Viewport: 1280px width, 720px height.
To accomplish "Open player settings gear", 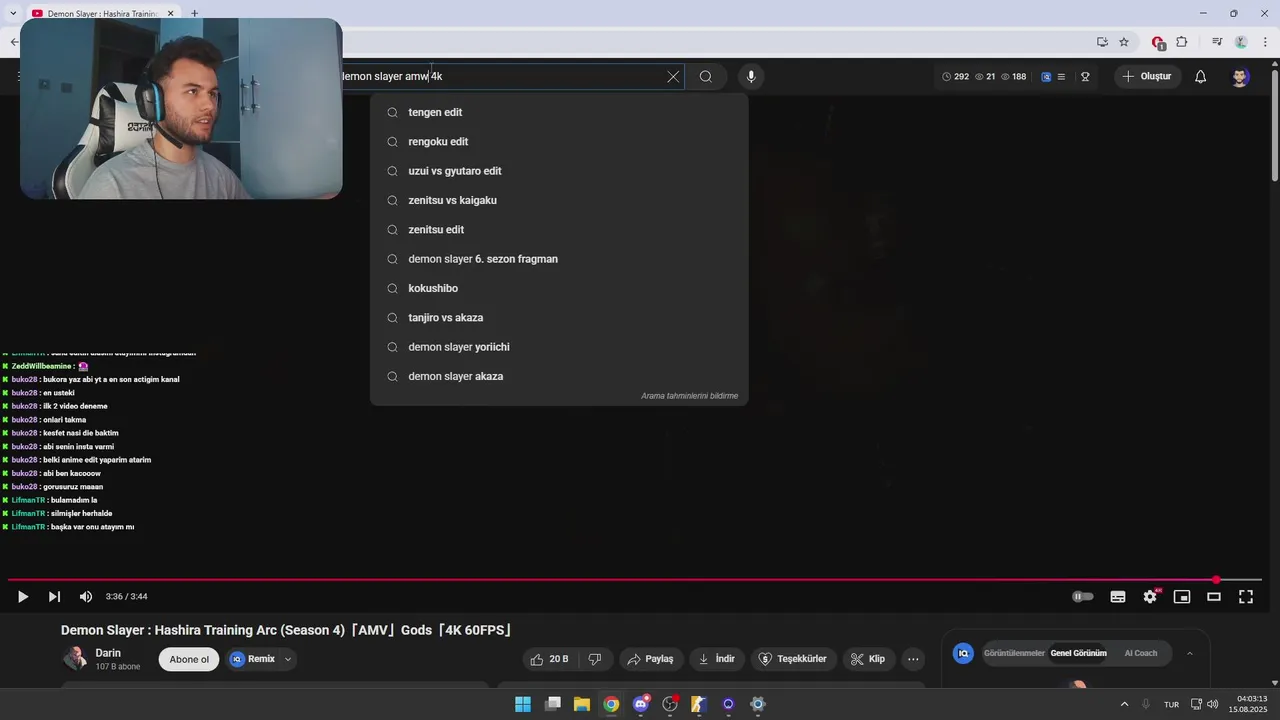I will tap(1150, 596).
